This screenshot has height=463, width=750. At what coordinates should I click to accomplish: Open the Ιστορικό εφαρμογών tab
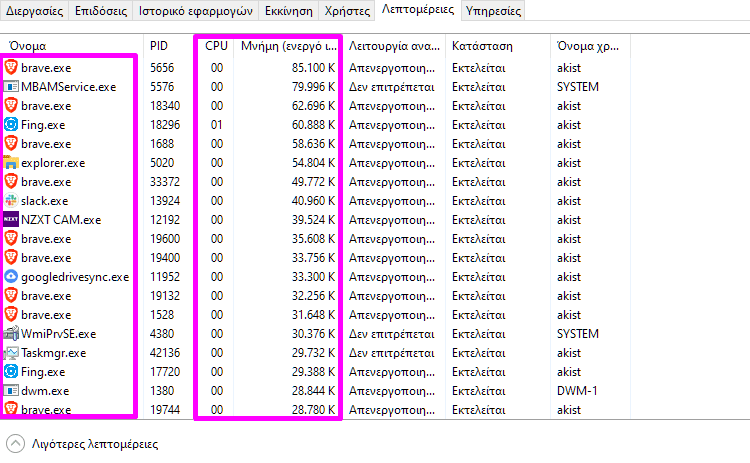click(196, 11)
